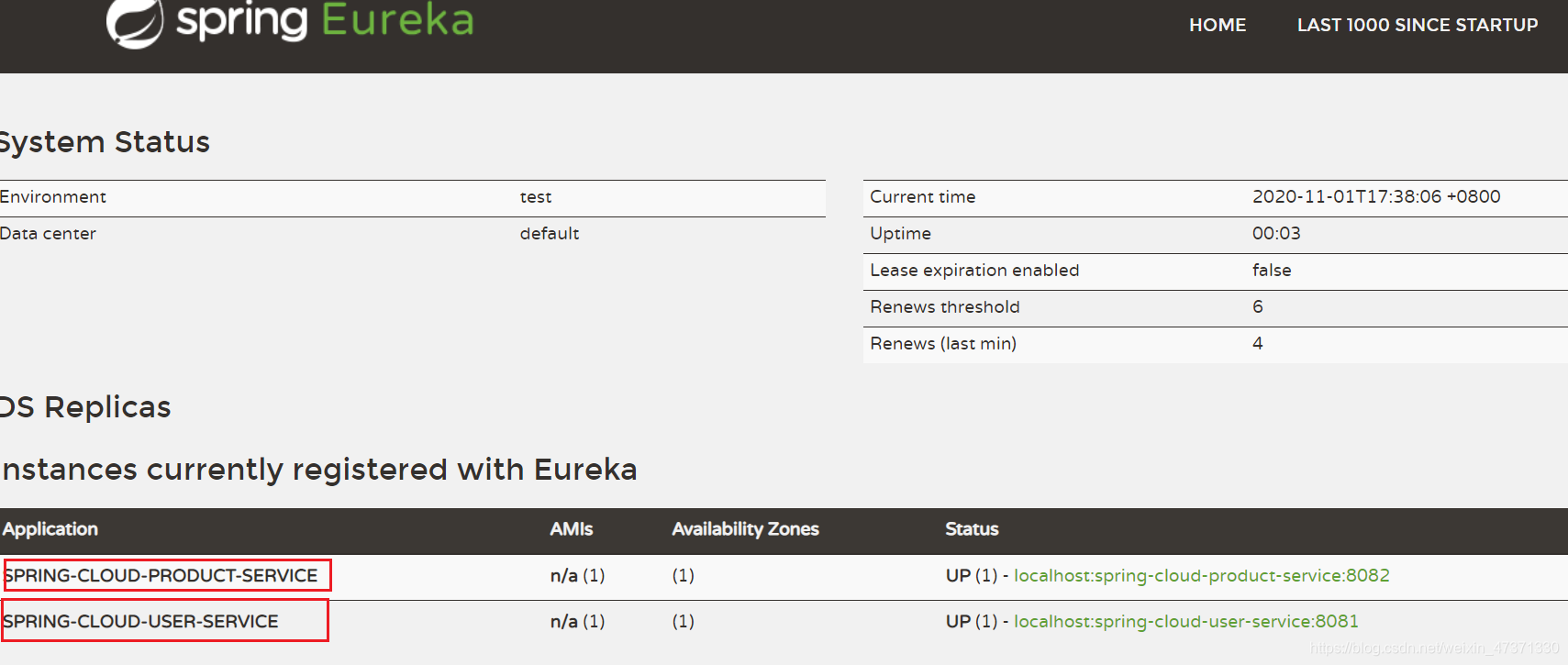Click the Renews threshold label

pos(945,307)
